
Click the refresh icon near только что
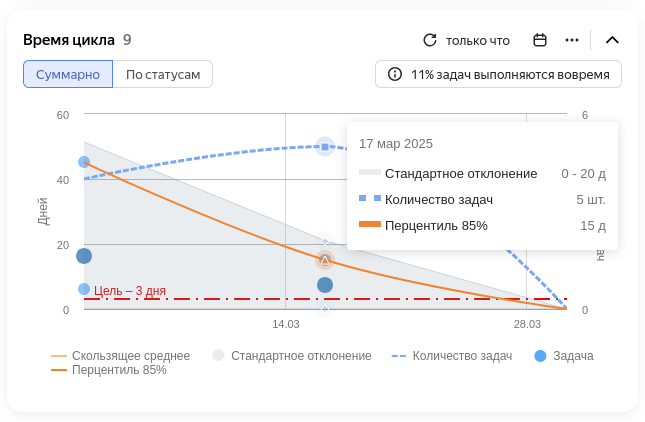430,40
